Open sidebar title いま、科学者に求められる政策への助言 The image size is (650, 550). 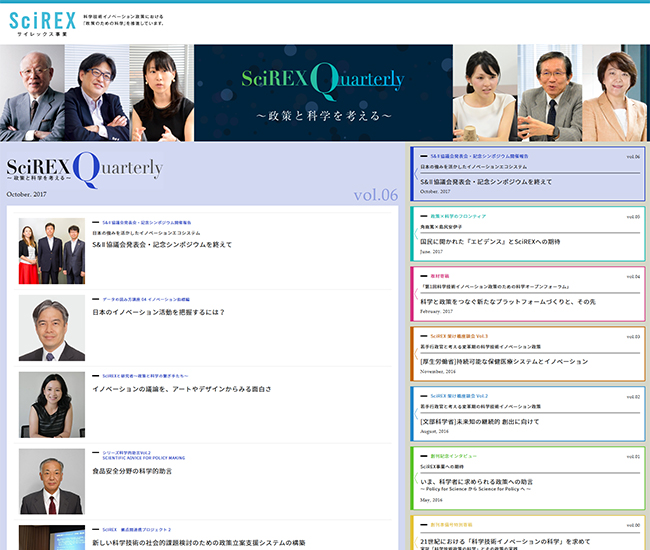click(477, 482)
